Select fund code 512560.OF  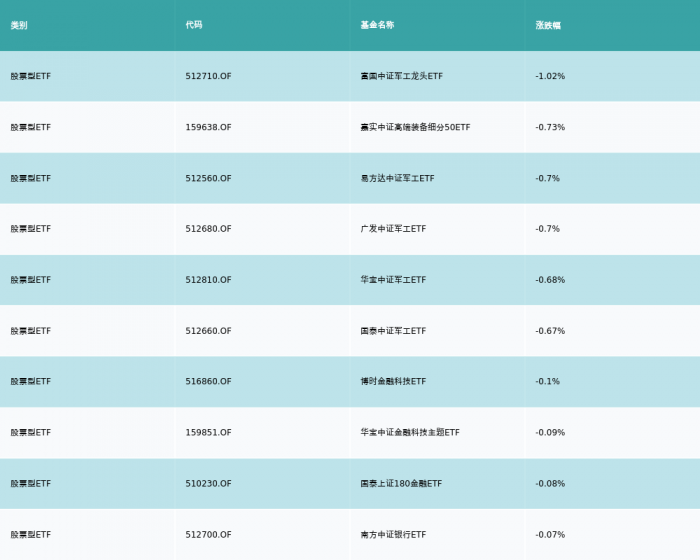(208, 178)
